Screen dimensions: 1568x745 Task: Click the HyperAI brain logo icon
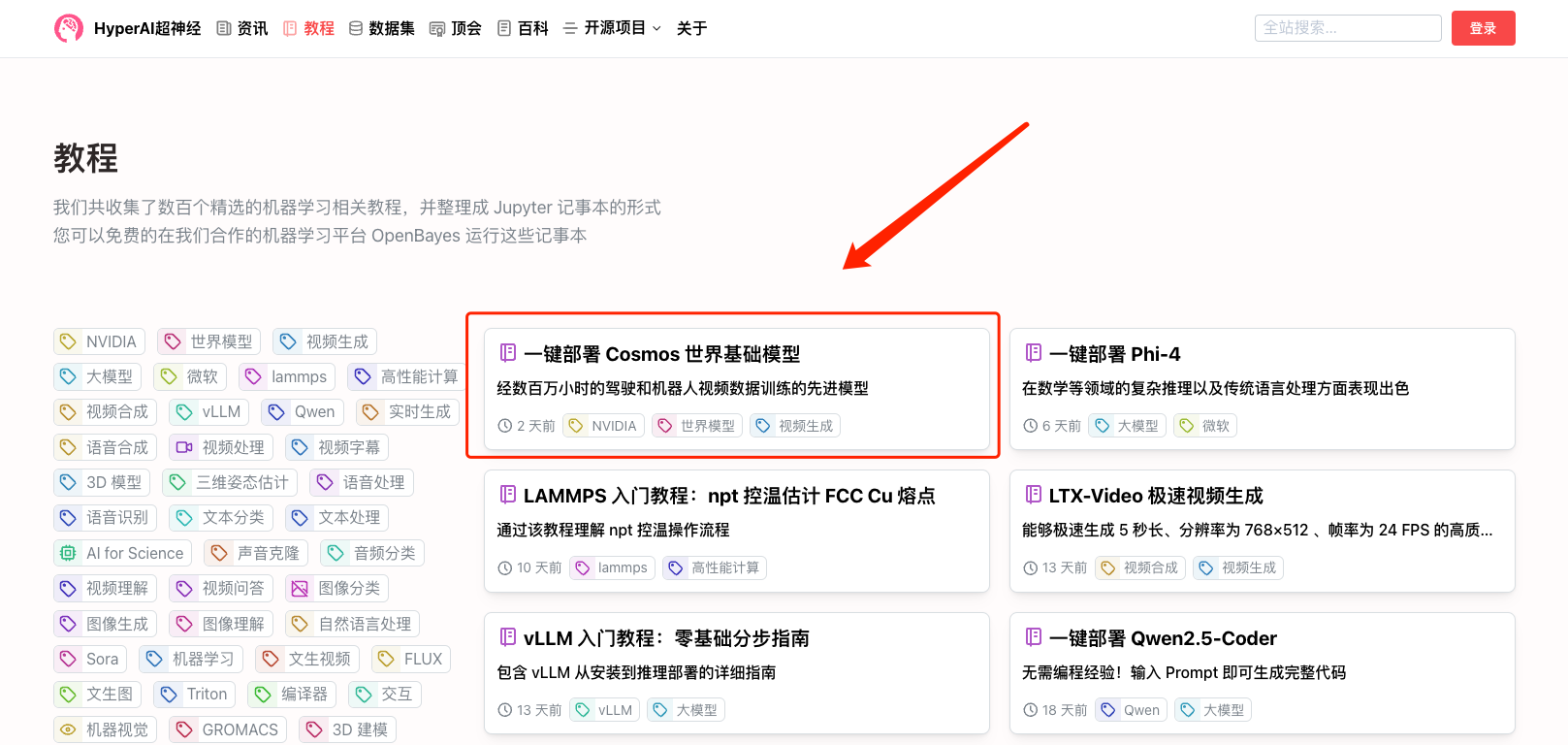pyautogui.click(x=68, y=28)
